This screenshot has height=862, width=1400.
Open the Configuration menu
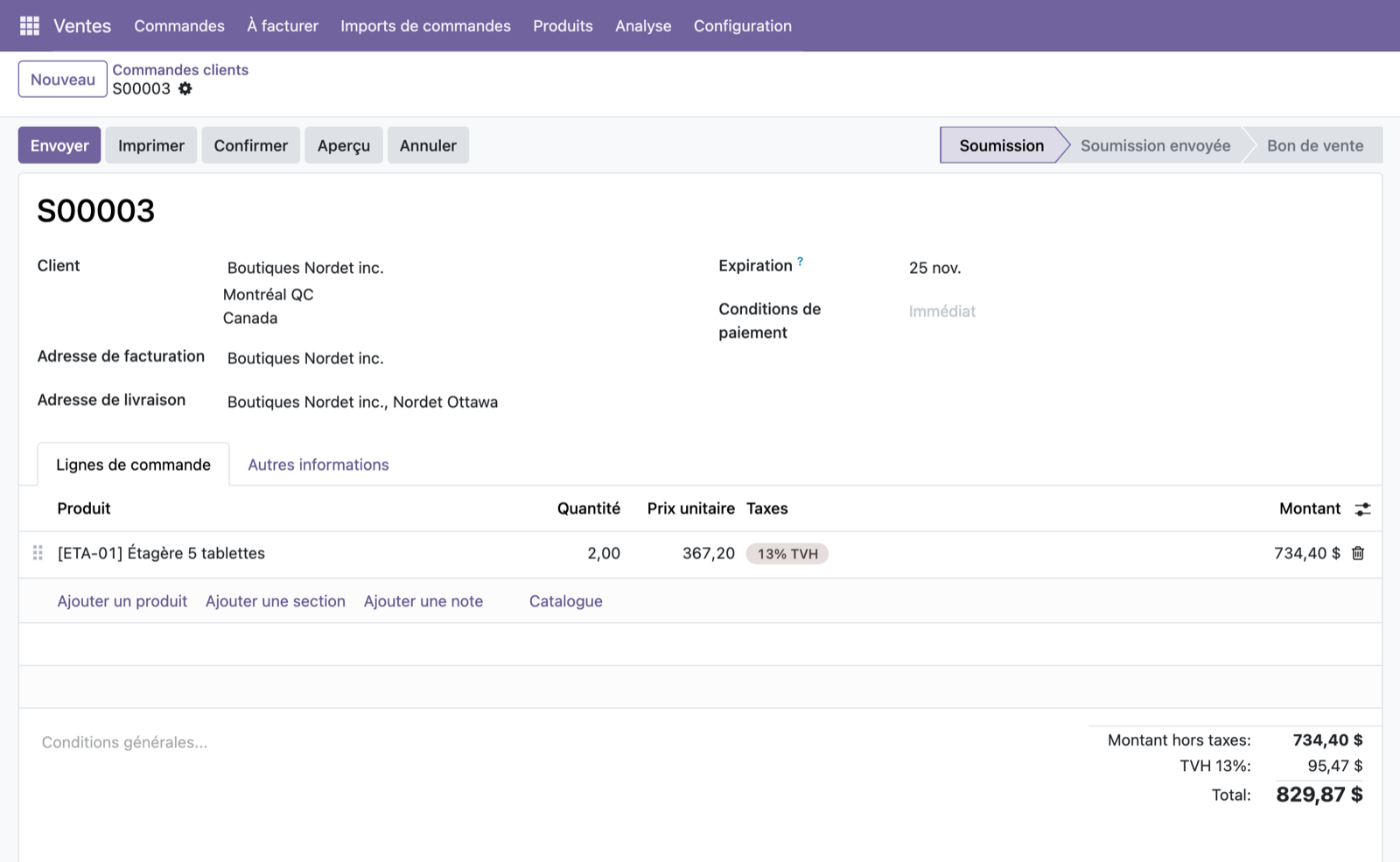coord(743,26)
